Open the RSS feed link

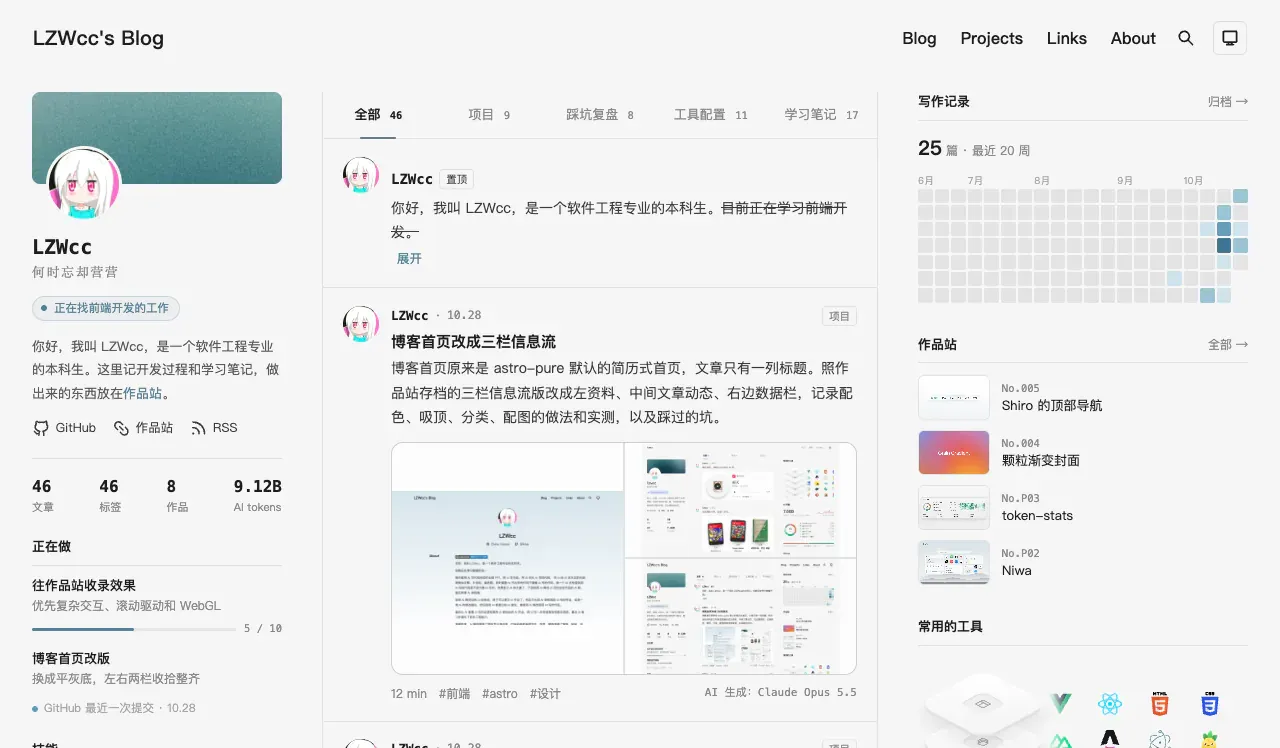coord(214,427)
